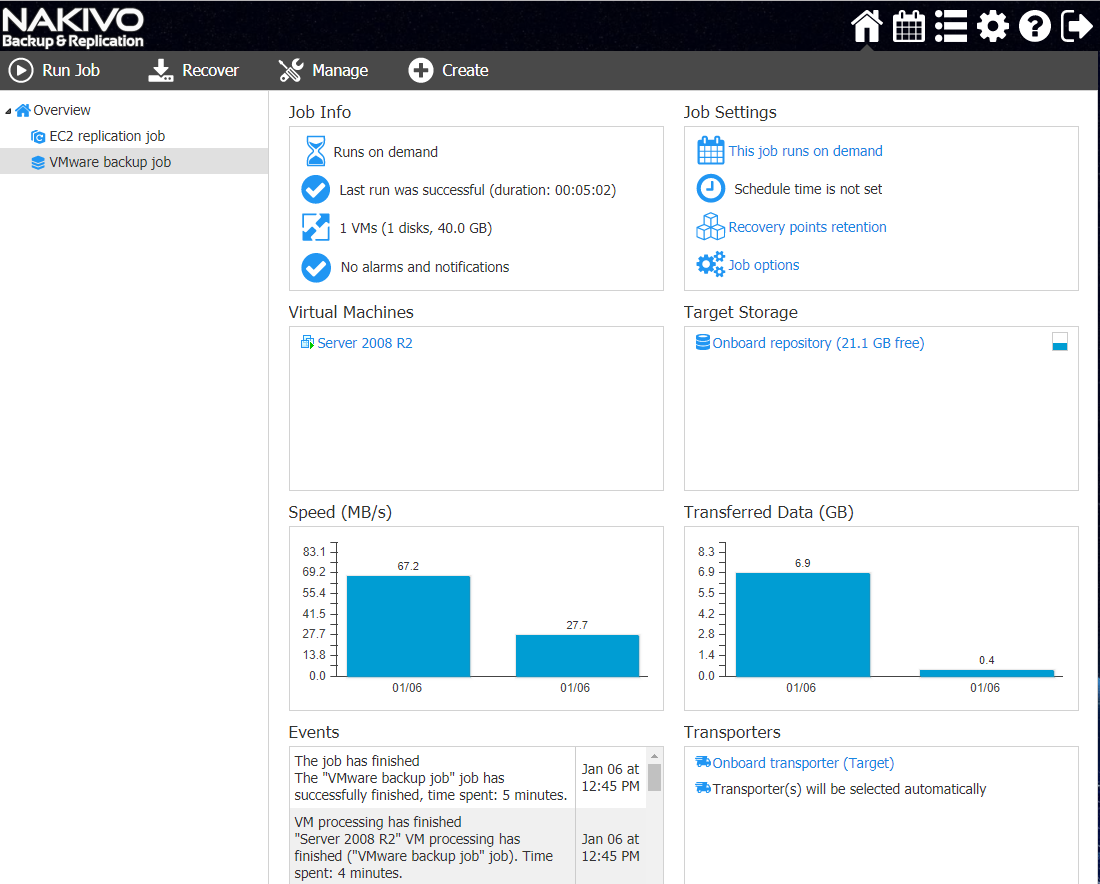This screenshot has height=884, width=1100.
Task: Click the Events list scrollbar thumb
Action: point(655,777)
